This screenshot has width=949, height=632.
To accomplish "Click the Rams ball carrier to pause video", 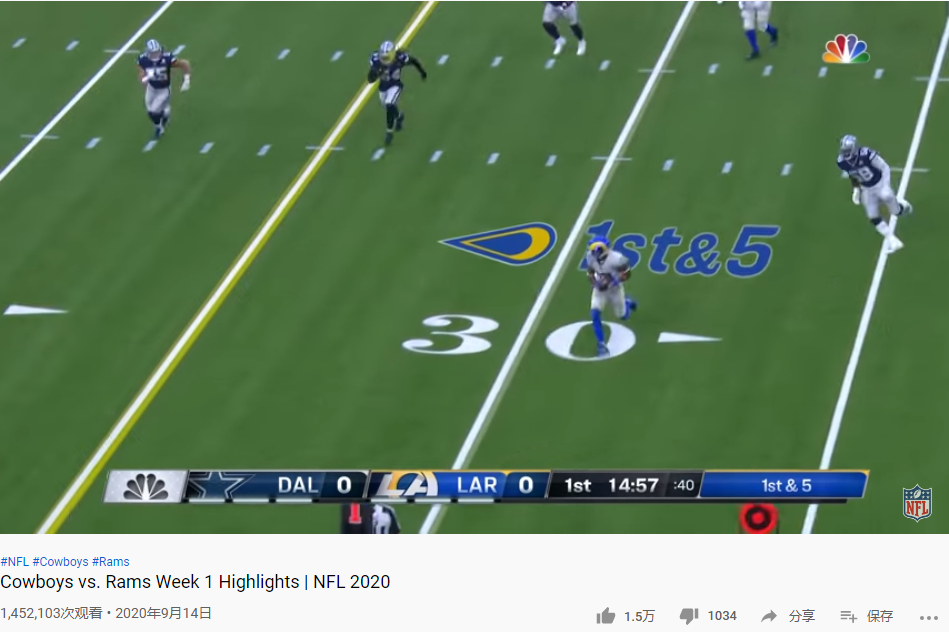I will click(607, 290).
